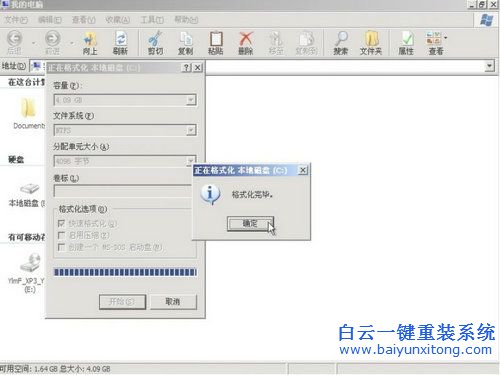
Task: Toggle the MS-DOS 启动盘 checkbox
Action: tap(61, 247)
